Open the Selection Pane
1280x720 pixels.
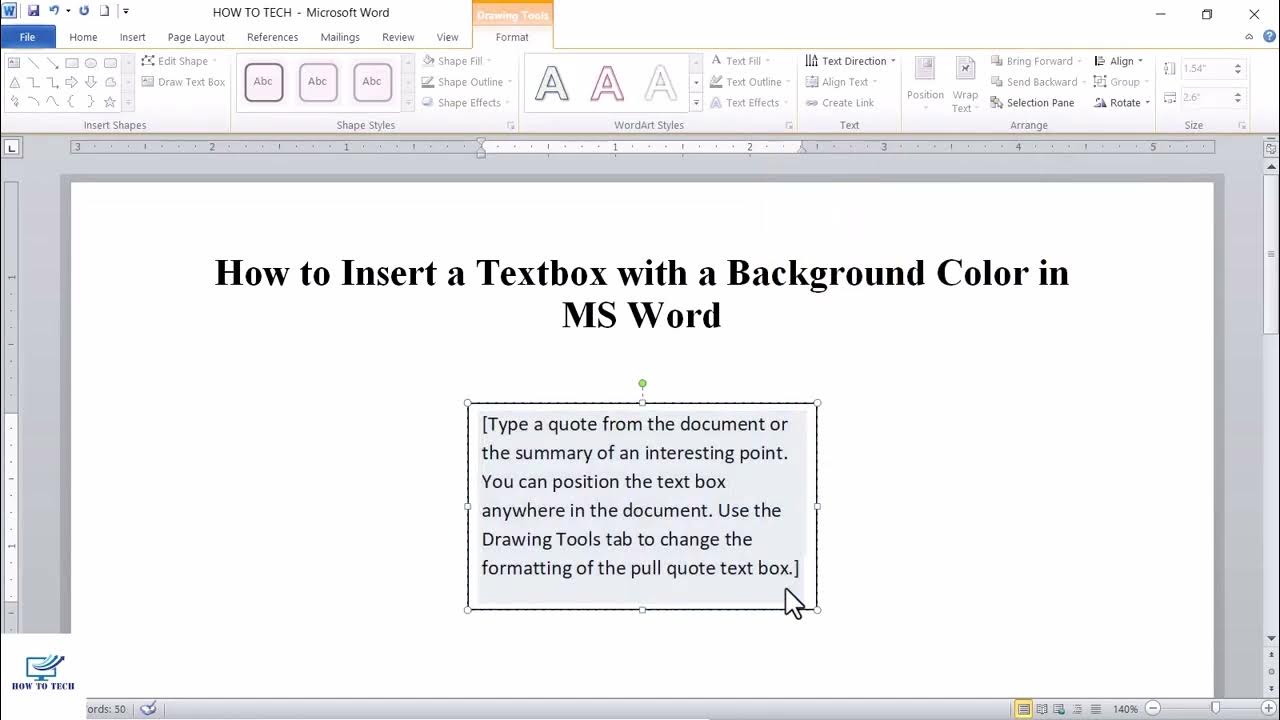click(x=1032, y=103)
